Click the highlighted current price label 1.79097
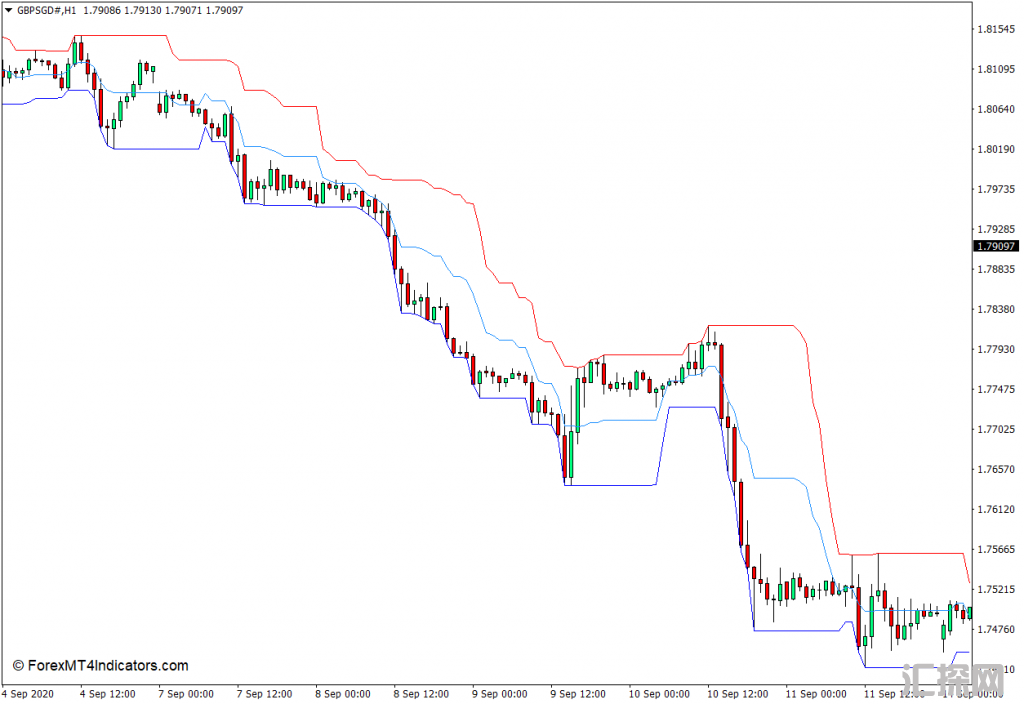This screenshot has height=704, width=1024. [x=996, y=246]
